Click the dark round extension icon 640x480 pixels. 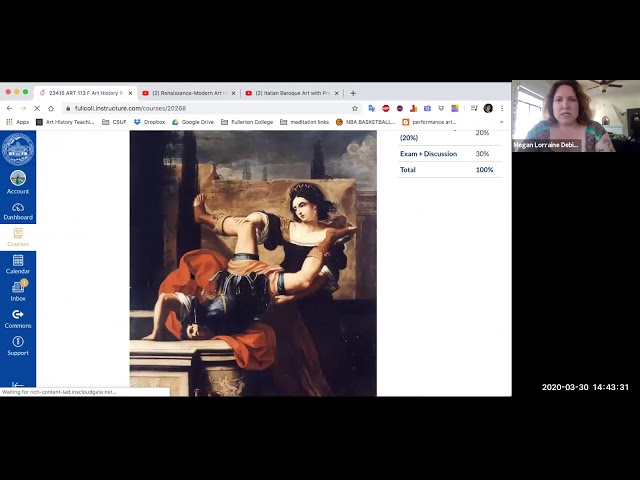click(x=400, y=108)
